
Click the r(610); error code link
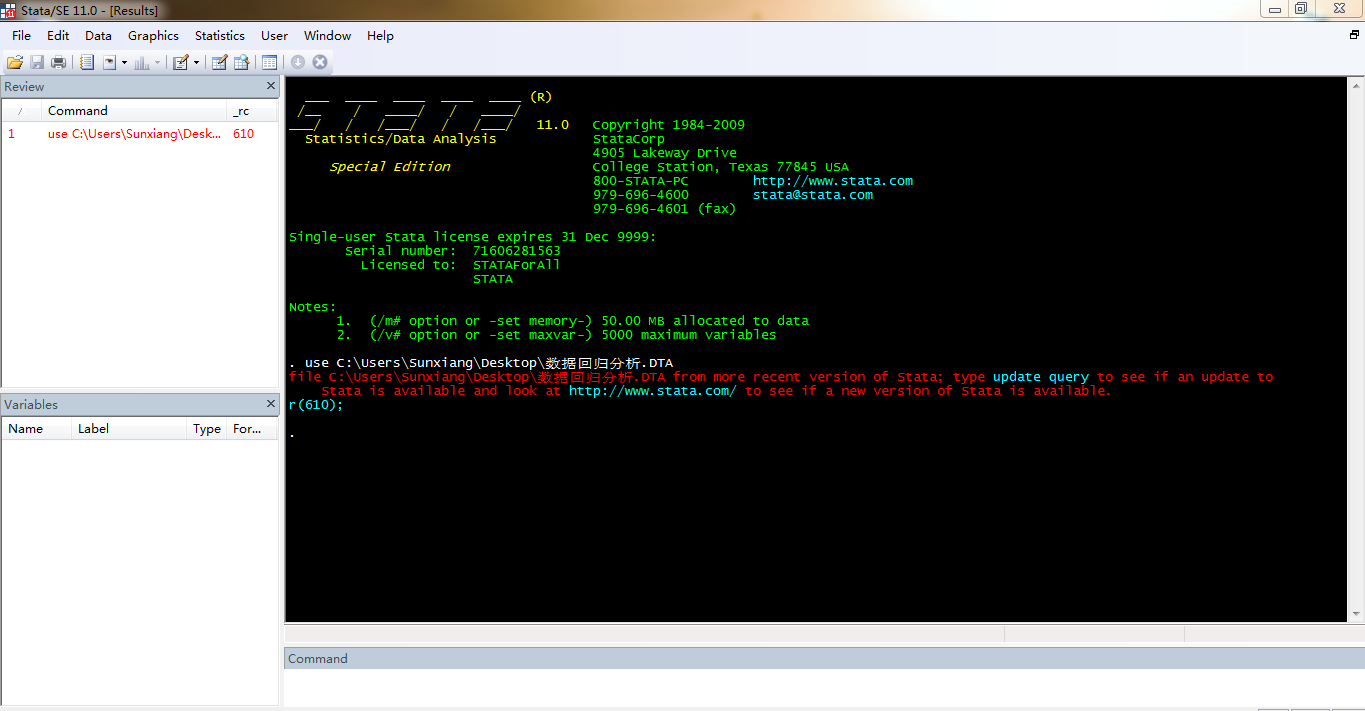[x=316, y=405]
